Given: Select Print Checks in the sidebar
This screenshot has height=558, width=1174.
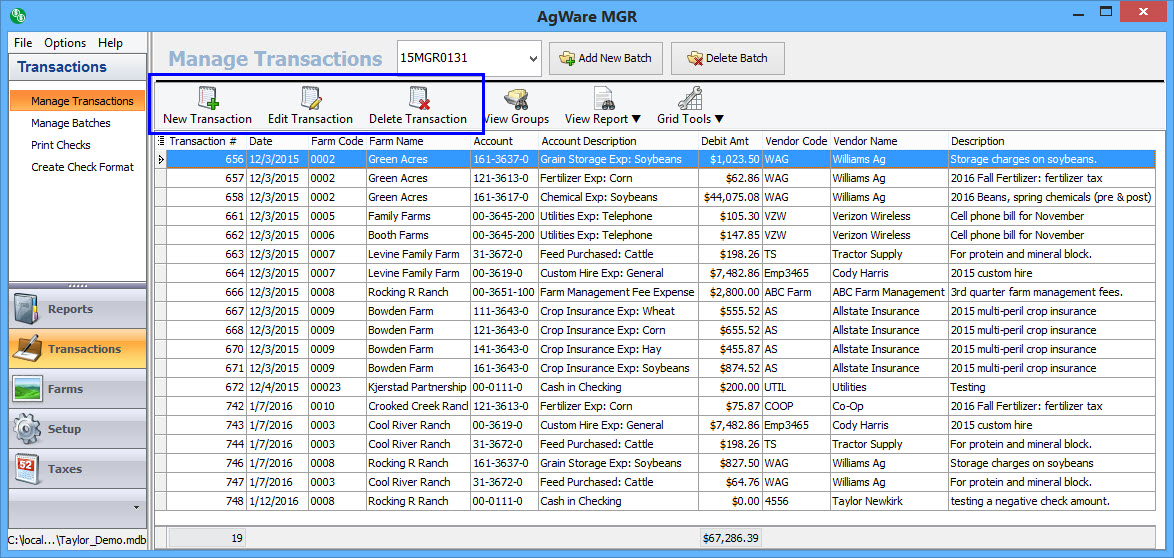Looking at the screenshot, I should (x=61, y=145).
